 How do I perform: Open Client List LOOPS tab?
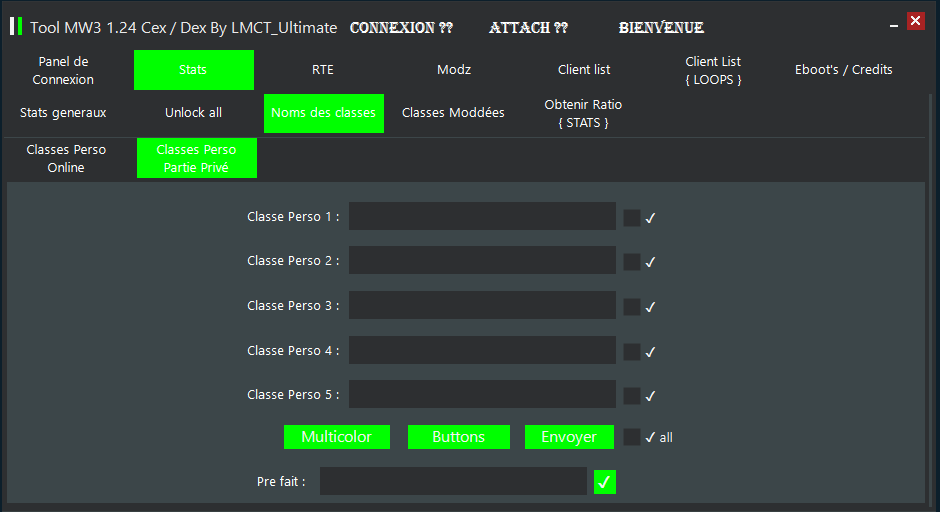tap(713, 70)
